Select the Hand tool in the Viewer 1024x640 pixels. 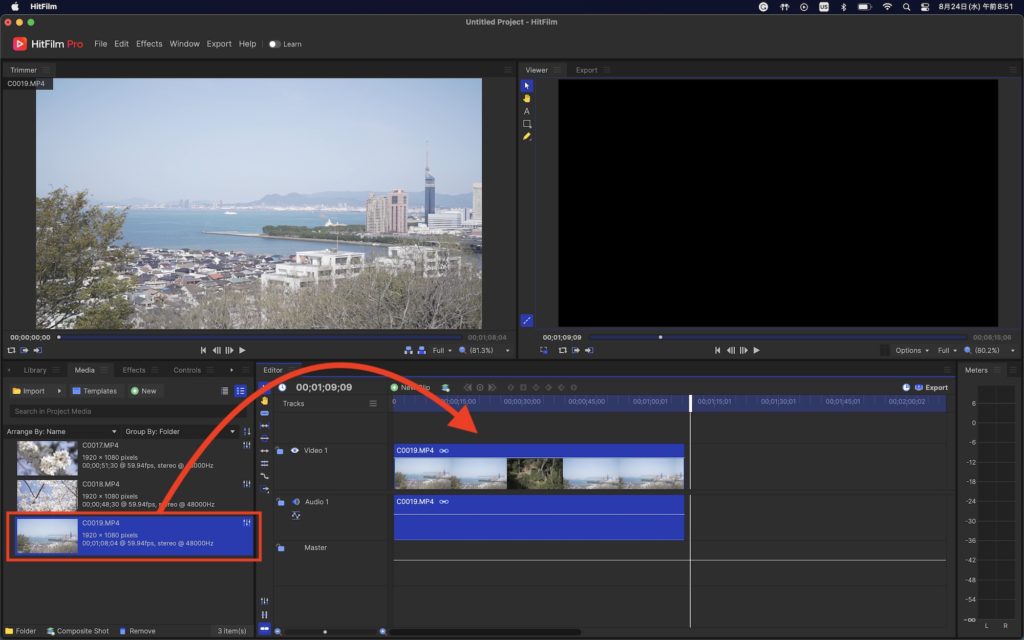pos(527,98)
